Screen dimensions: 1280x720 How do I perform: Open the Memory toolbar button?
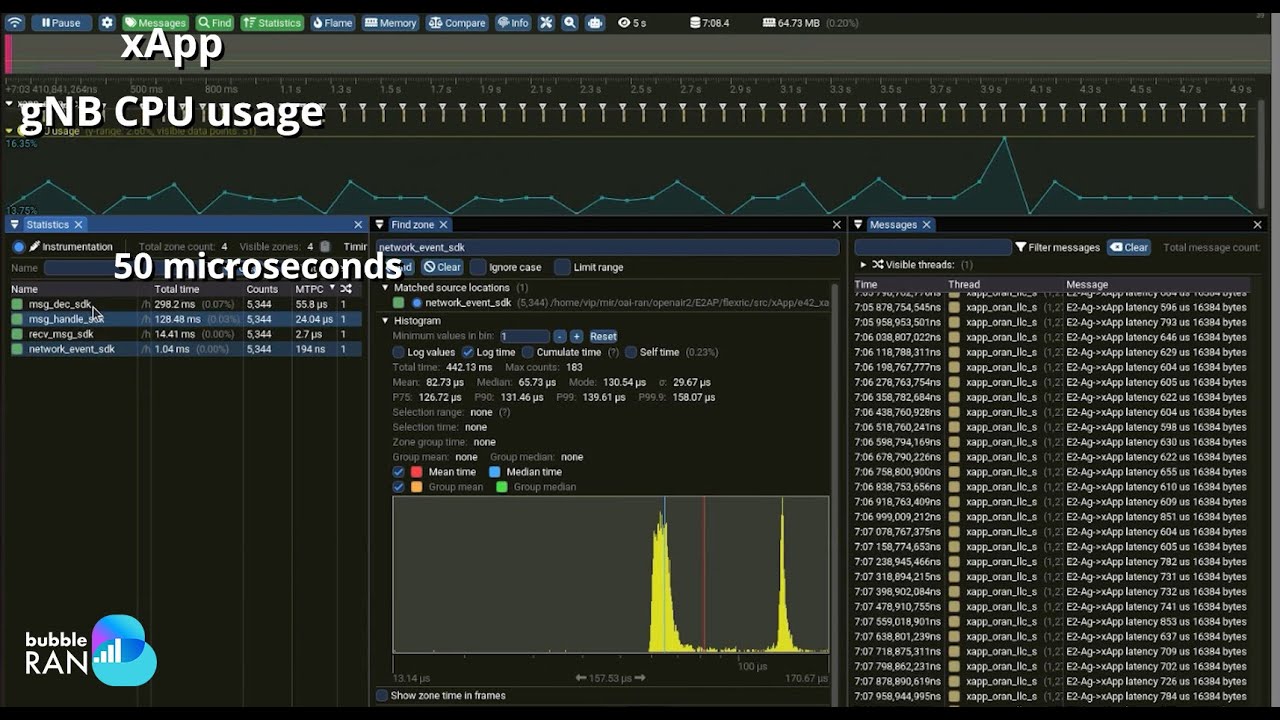tap(390, 23)
